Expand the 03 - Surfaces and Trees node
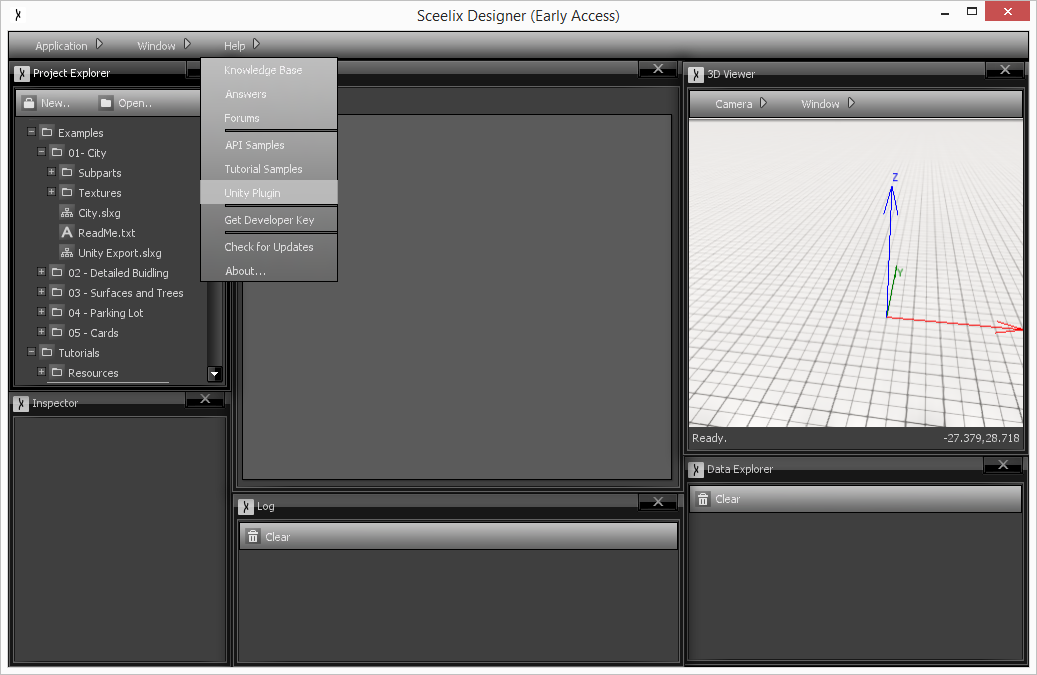This screenshot has width=1037, height=675. coord(41,291)
